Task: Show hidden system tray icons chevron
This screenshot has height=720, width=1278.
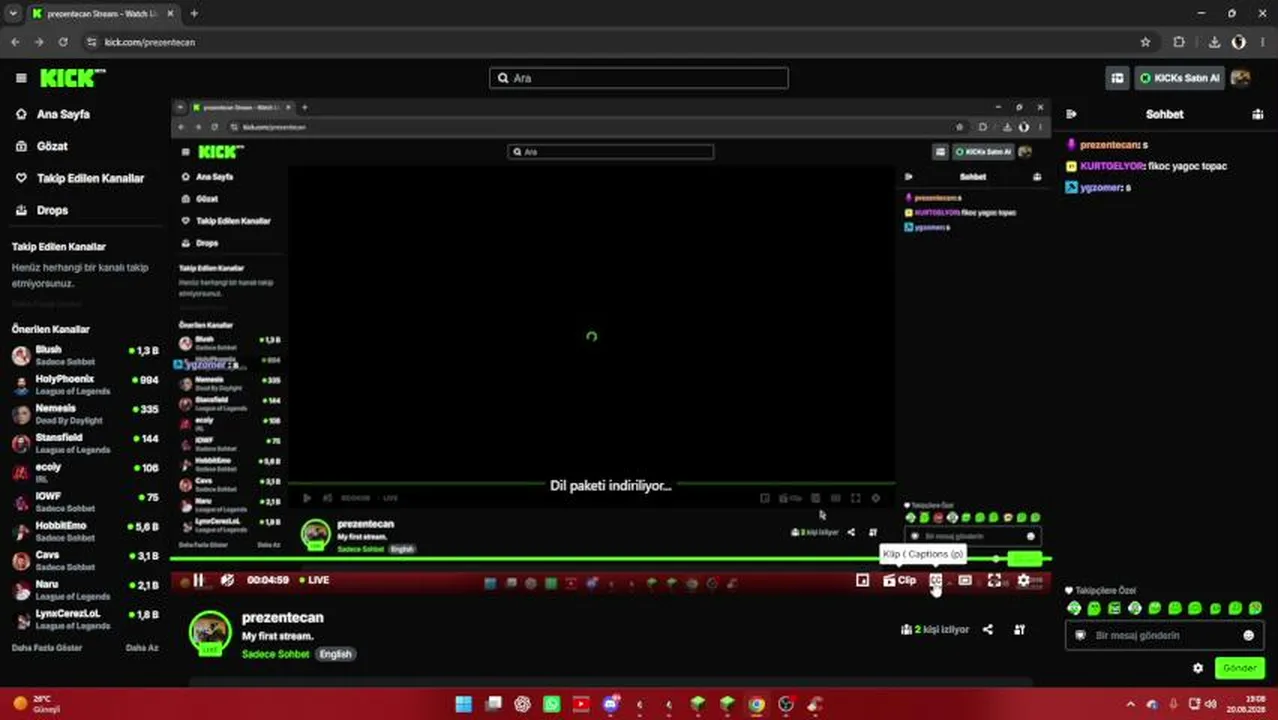Action: [x=1131, y=704]
